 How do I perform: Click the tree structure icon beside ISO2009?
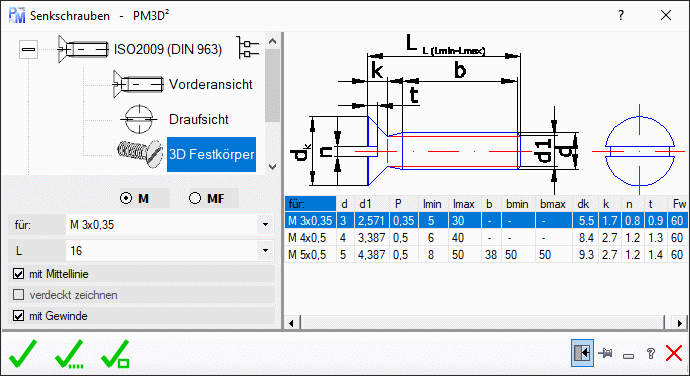pyautogui.click(x=248, y=48)
